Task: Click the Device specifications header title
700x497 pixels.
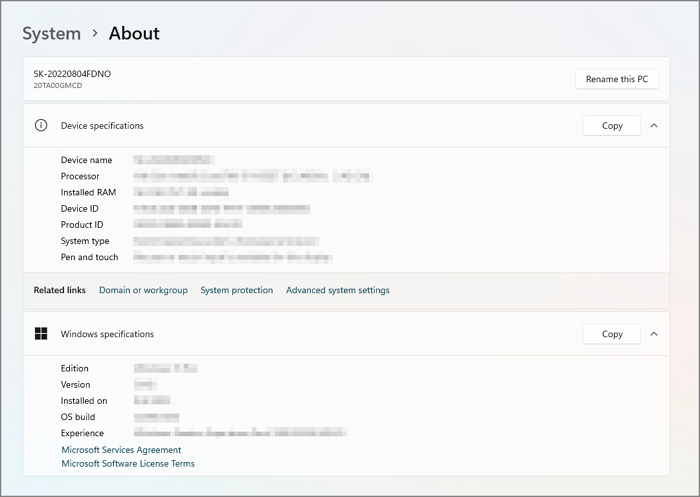Action: coord(102,126)
